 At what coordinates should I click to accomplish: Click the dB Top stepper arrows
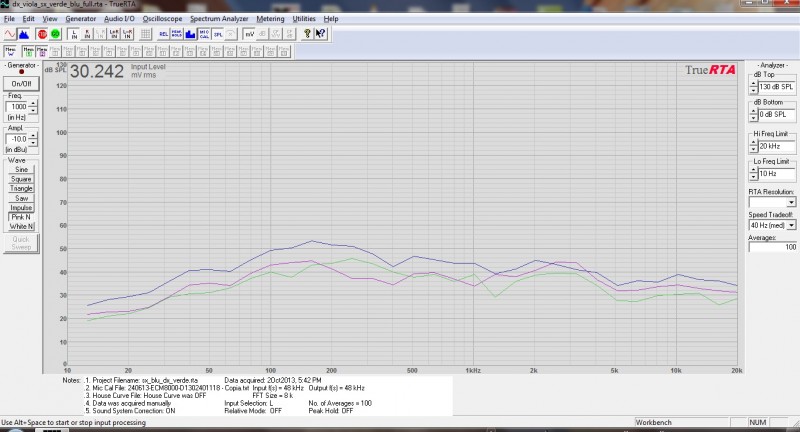[754, 87]
